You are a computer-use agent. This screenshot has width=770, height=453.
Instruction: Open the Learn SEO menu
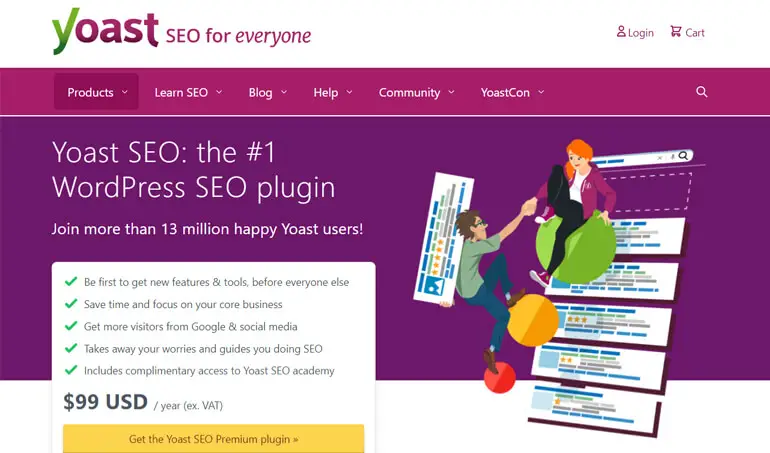coord(188,92)
